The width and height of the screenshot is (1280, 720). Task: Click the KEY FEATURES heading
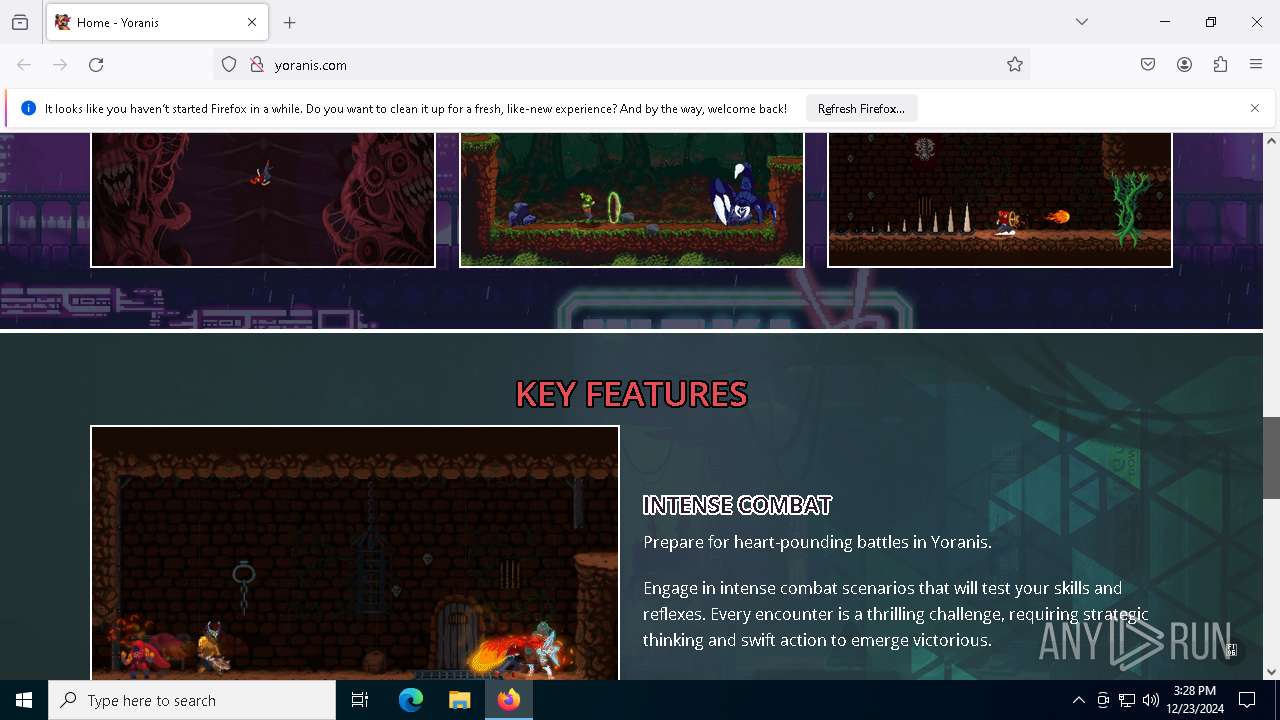631,394
